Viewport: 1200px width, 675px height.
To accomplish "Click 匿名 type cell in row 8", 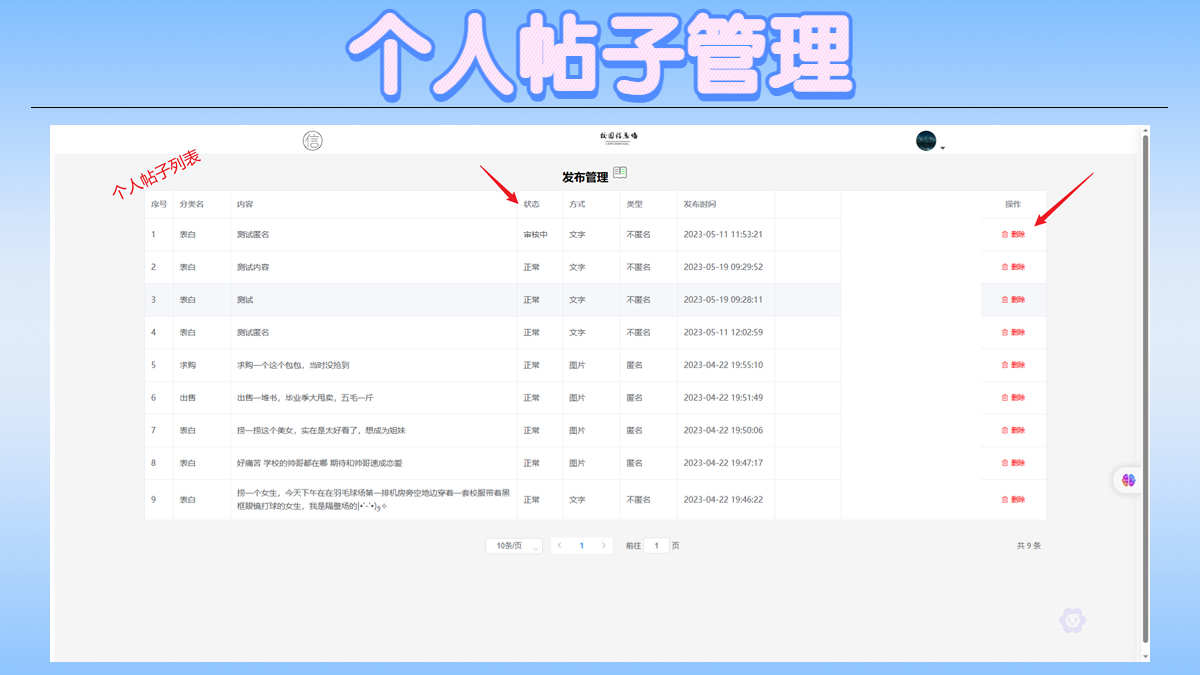I will pos(634,463).
